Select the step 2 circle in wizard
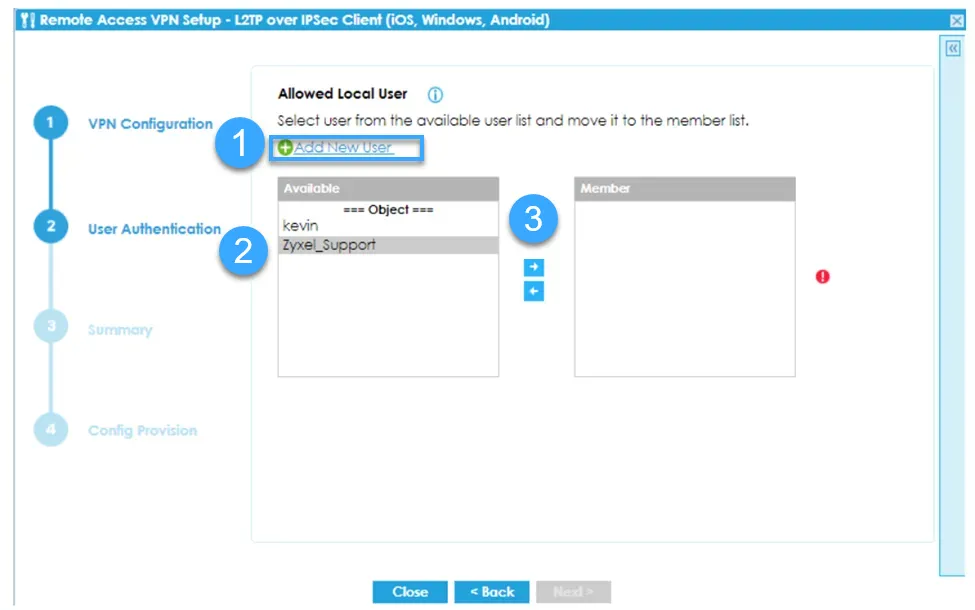 point(50,228)
